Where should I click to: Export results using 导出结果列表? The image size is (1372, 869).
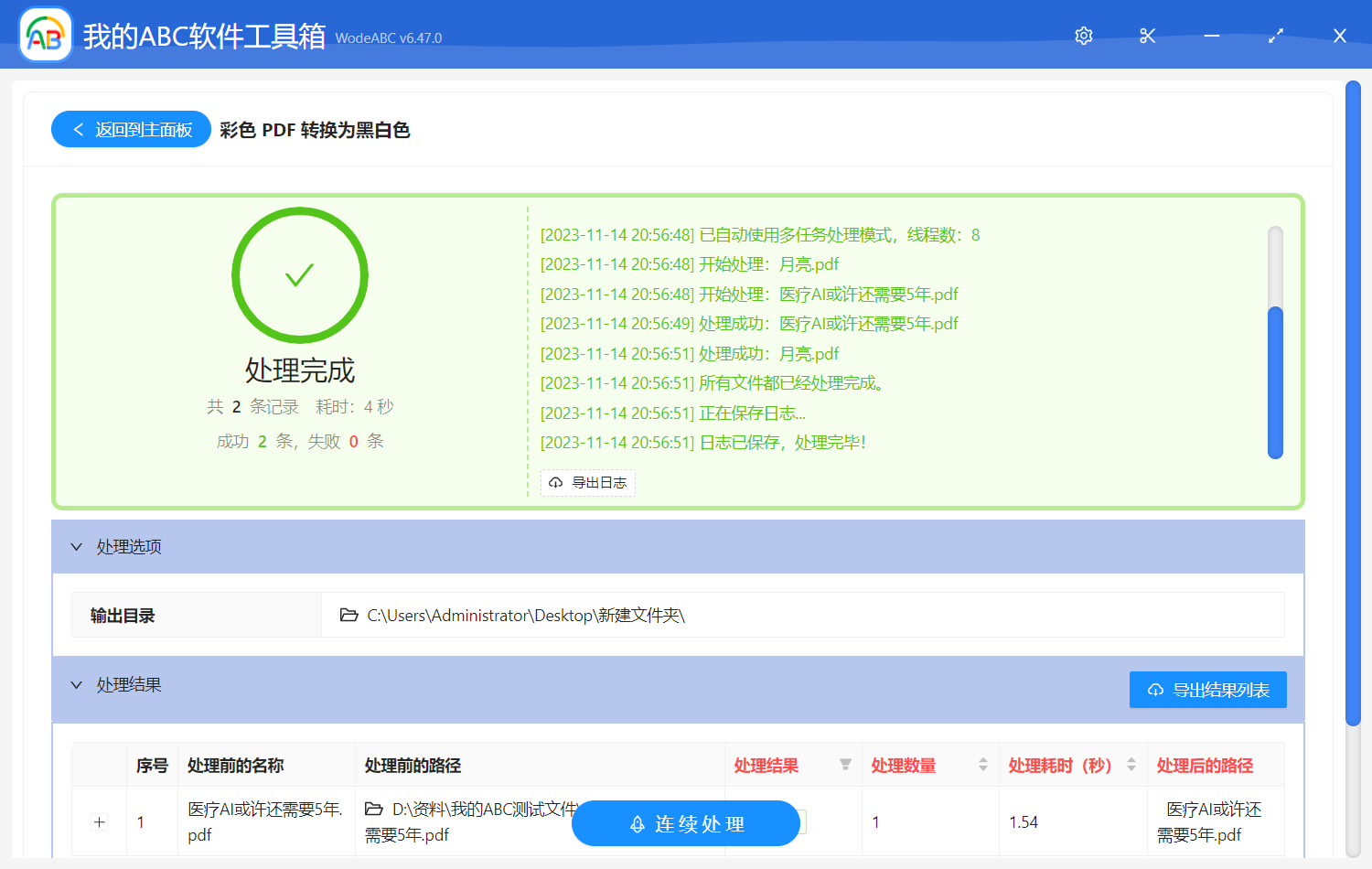pyautogui.click(x=1207, y=690)
